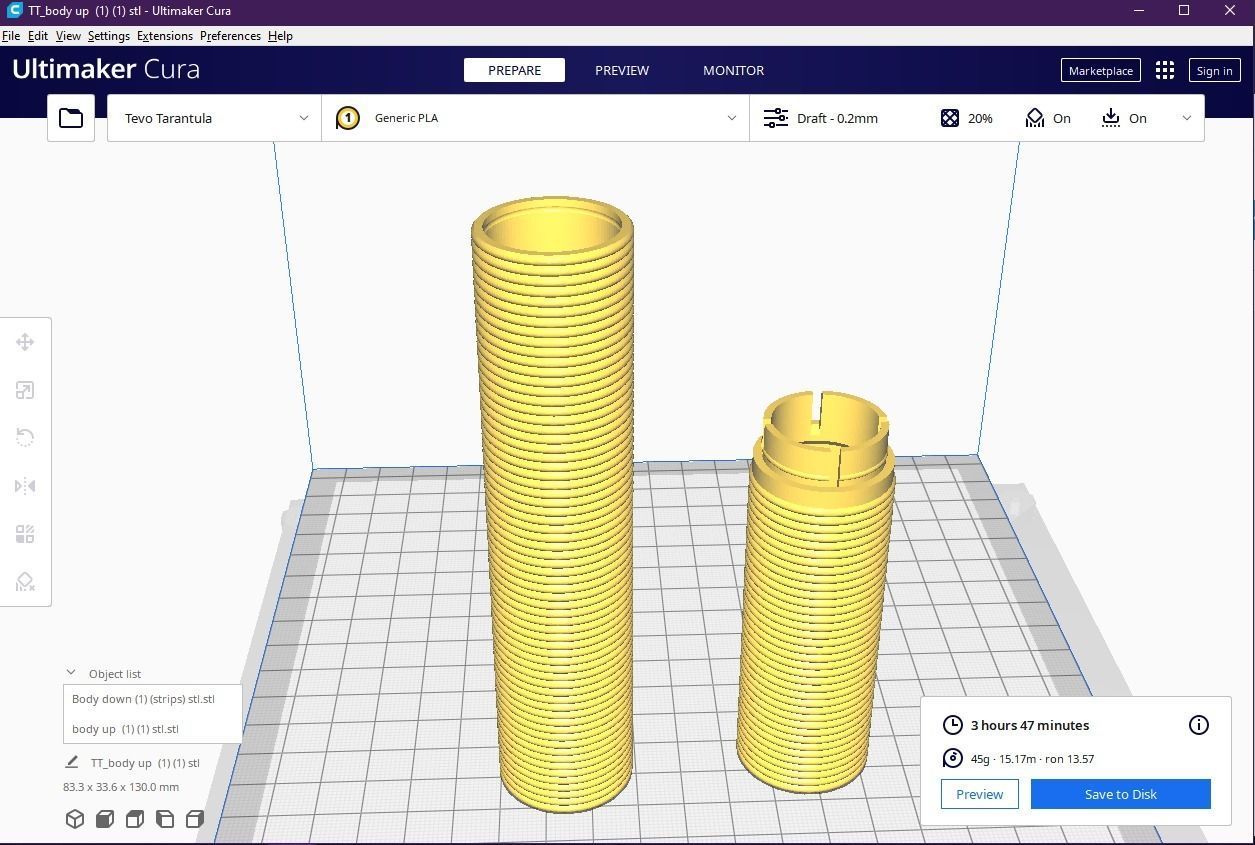This screenshot has width=1255, height=845.
Task: Select the Scale tool
Action: (x=25, y=390)
